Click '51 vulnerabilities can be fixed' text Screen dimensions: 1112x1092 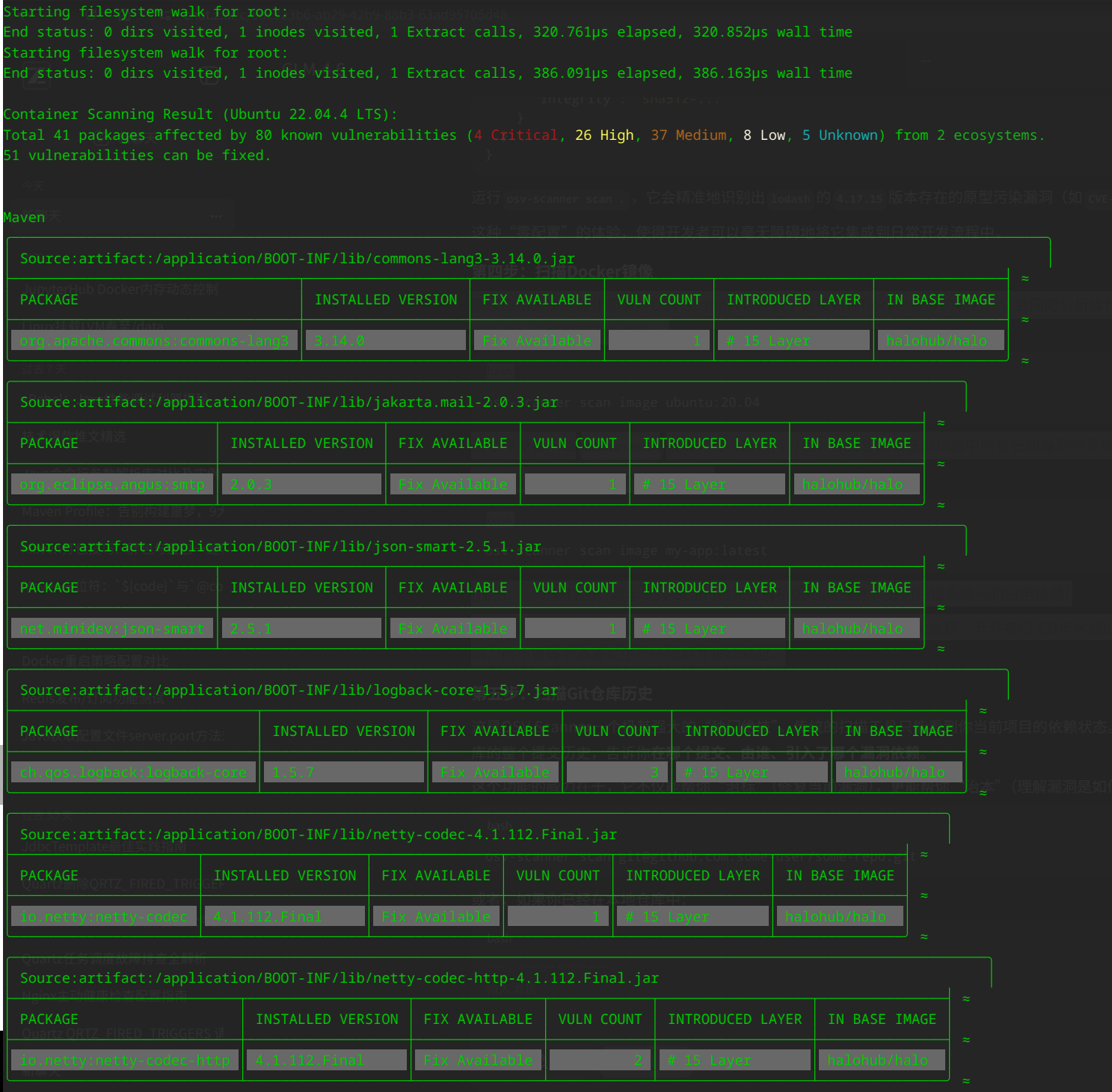pos(137,156)
